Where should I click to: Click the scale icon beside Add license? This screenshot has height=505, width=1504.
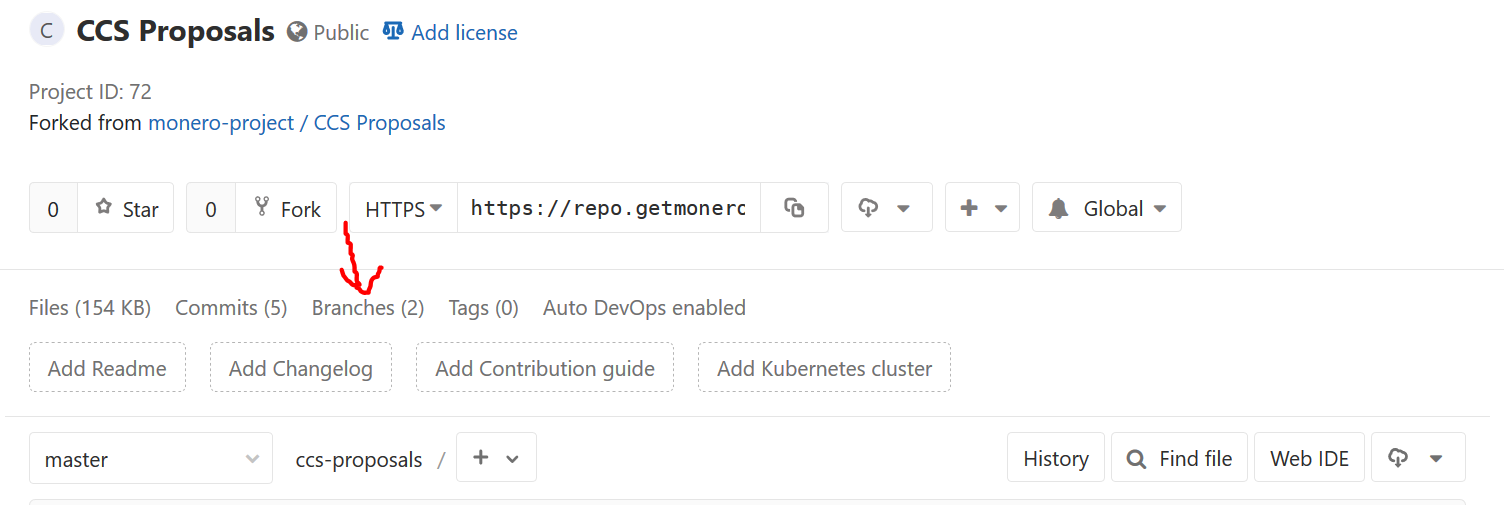coord(393,31)
